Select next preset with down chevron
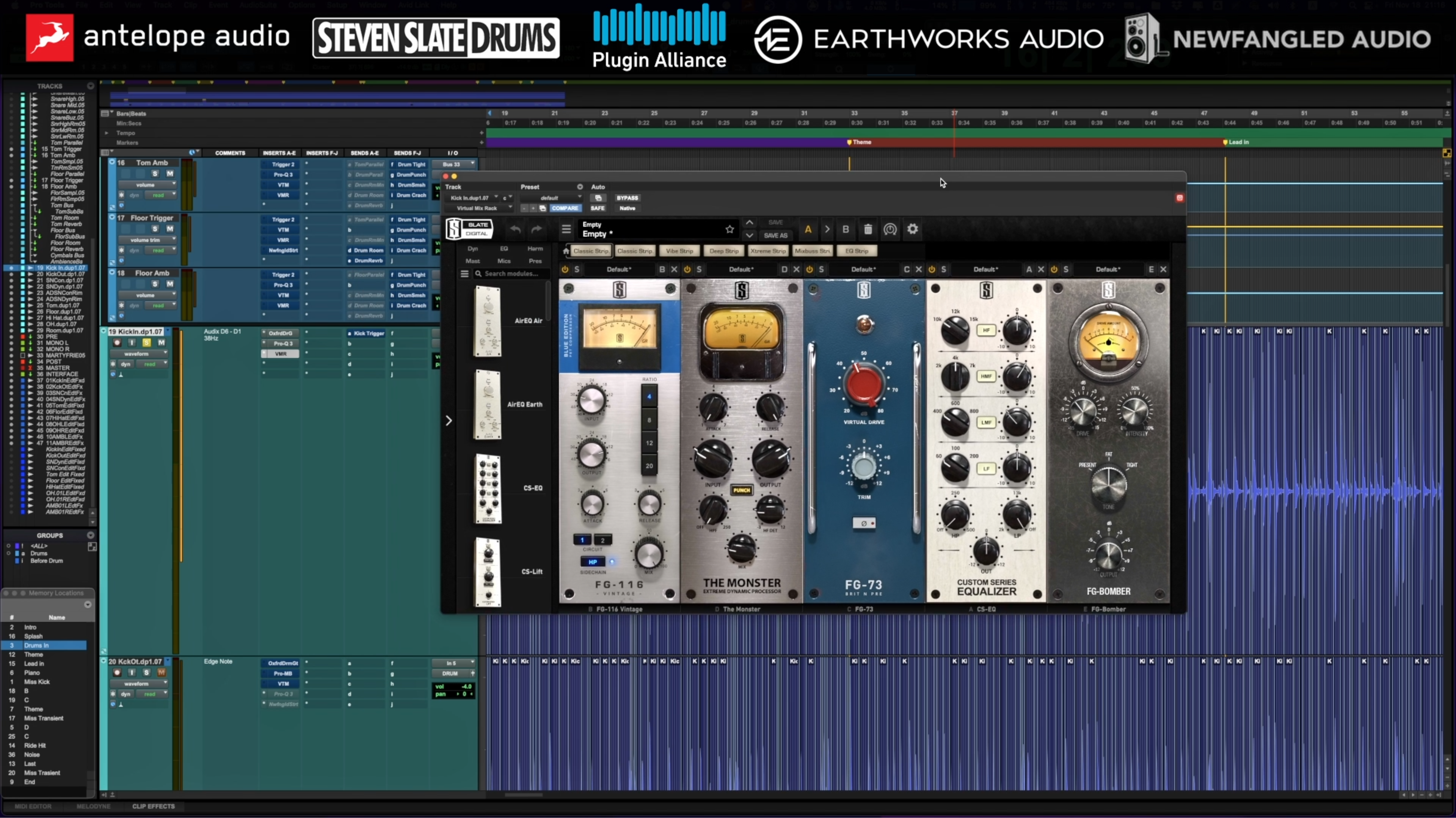 (x=749, y=235)
